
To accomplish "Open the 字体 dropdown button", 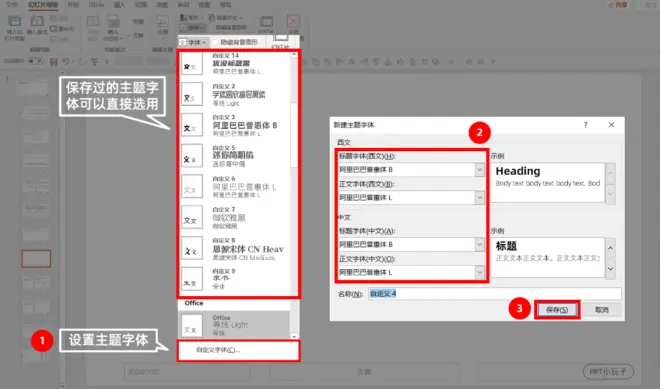I will (x=193, y=43).
